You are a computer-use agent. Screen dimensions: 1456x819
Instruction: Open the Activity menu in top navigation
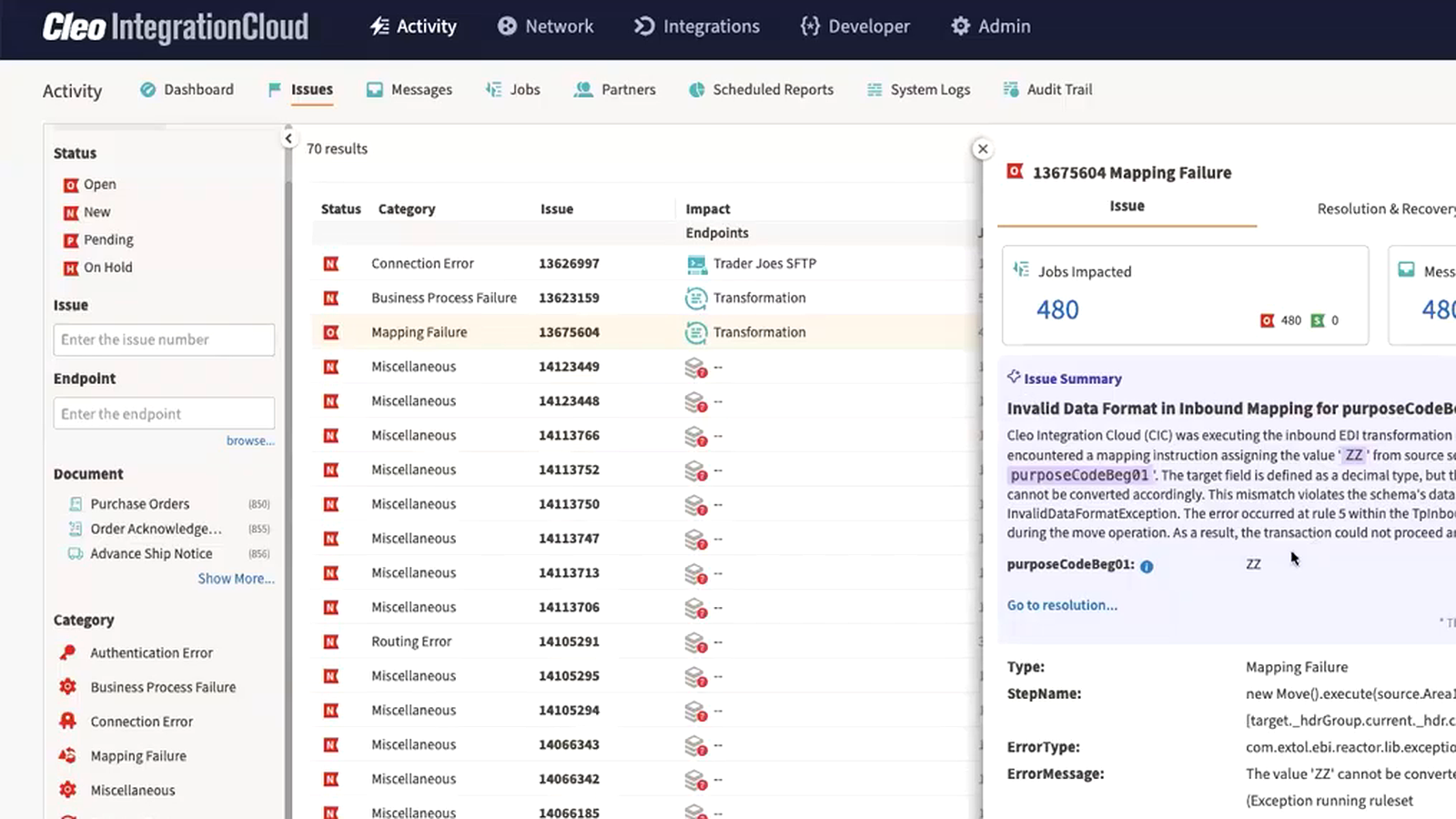pyautogui.click(x=413, y=26)
